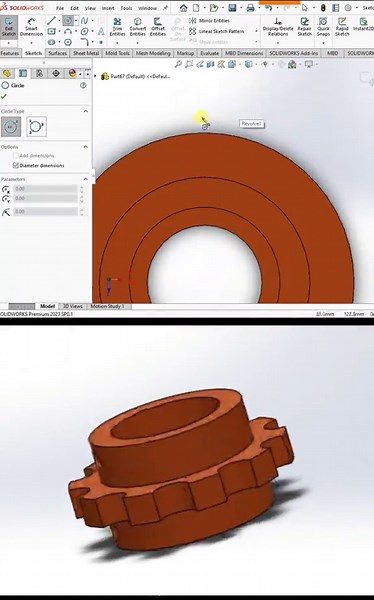Open the Trim Entities dropdown arrow
The width and height of the screenshot is (374, 600).
click(117, 43)
